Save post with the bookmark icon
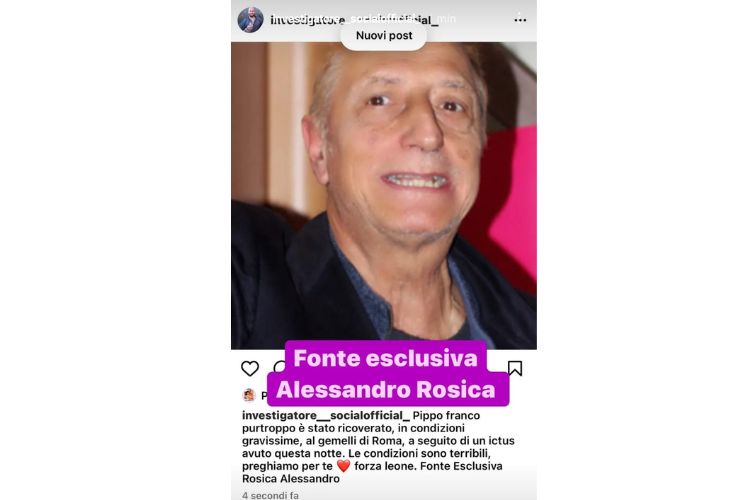Screen dimensions: 740x500 click(515, 368)
